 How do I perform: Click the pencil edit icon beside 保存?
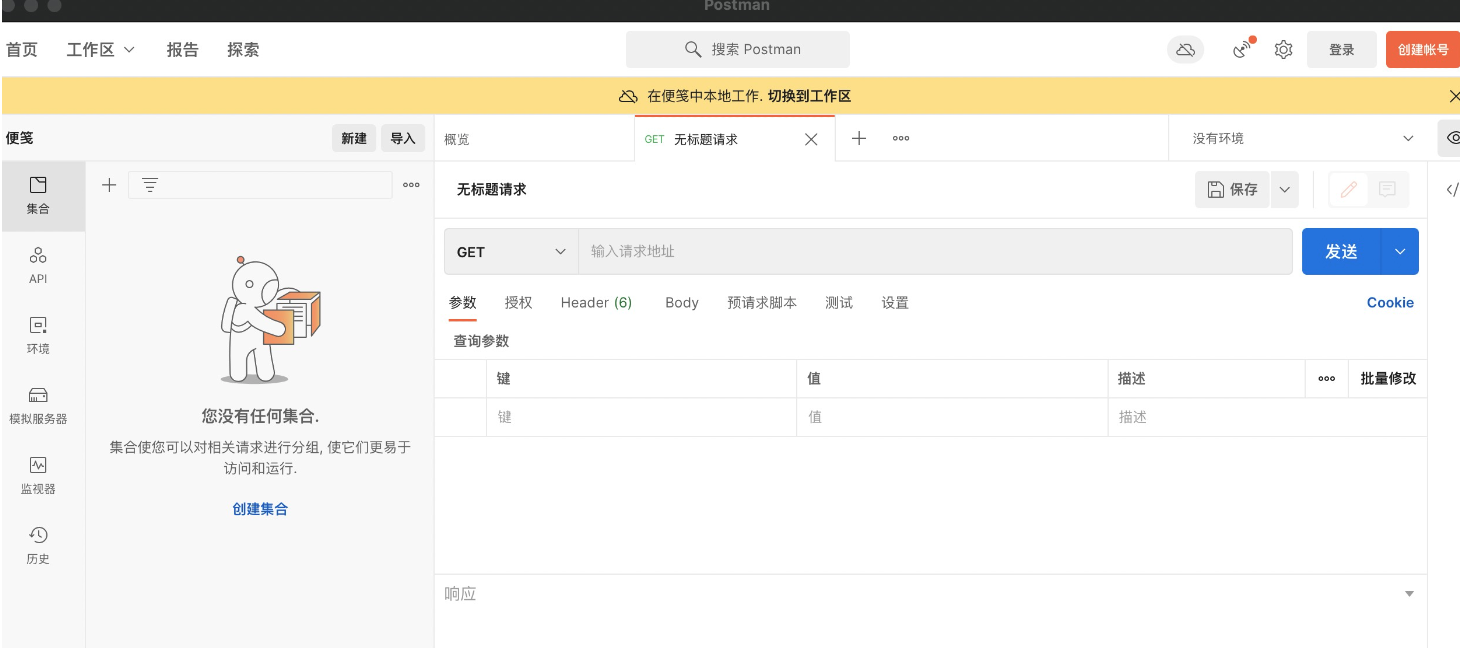point(1349,189)
